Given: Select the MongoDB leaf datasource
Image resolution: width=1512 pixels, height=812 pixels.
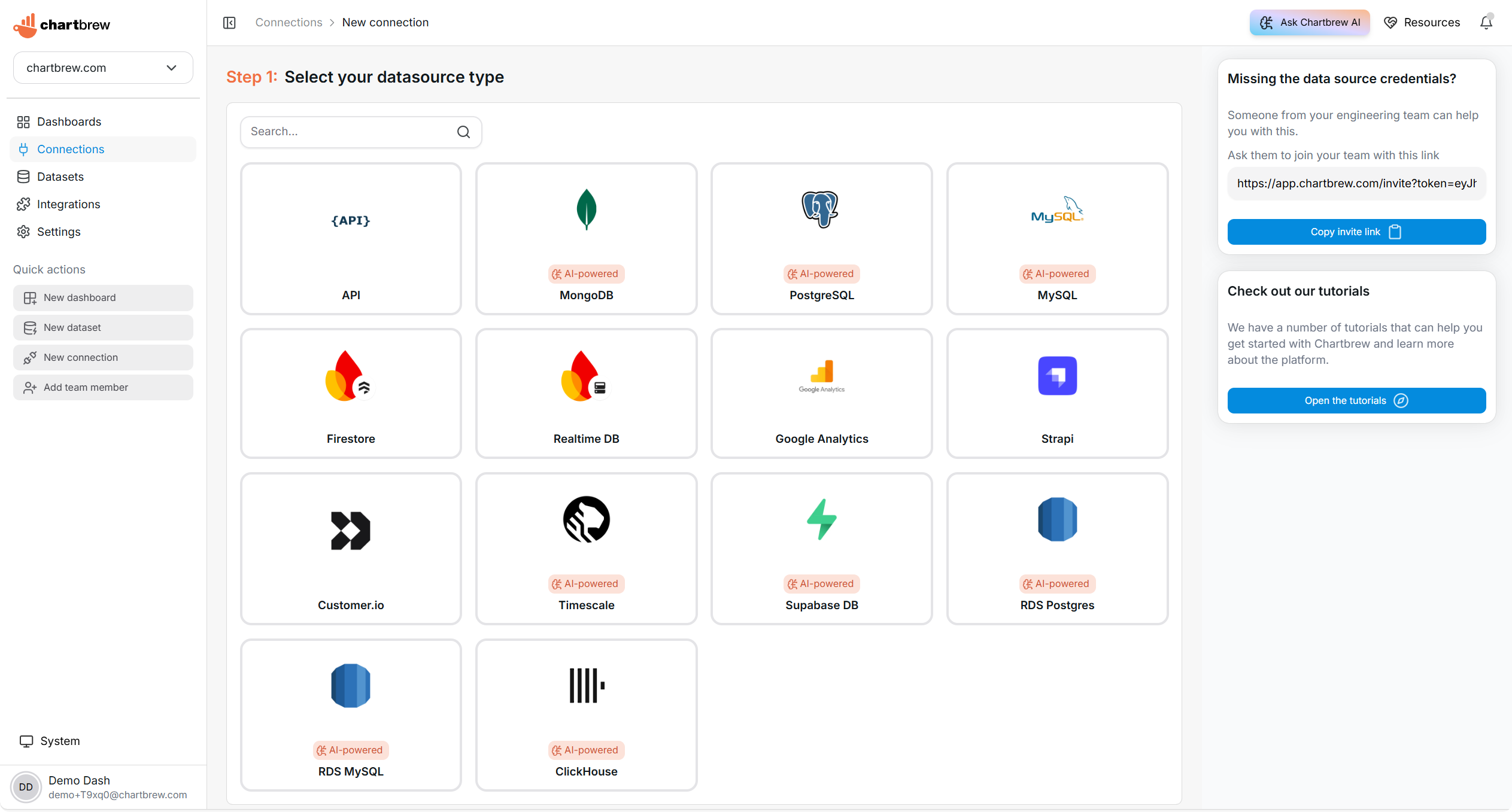Looking at the screenshot, I should pos(586,209).
